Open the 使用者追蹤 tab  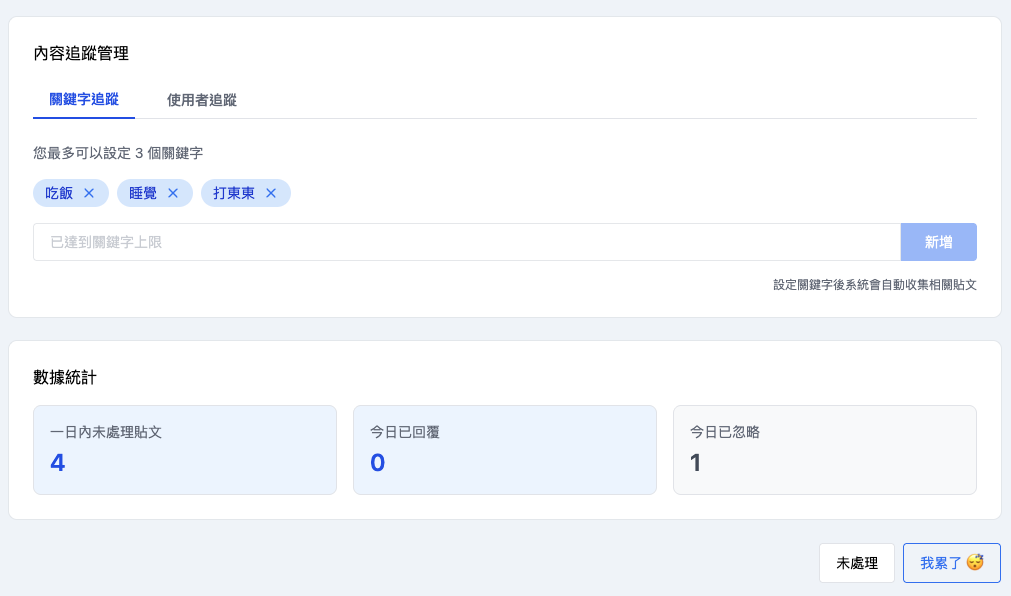202,100
